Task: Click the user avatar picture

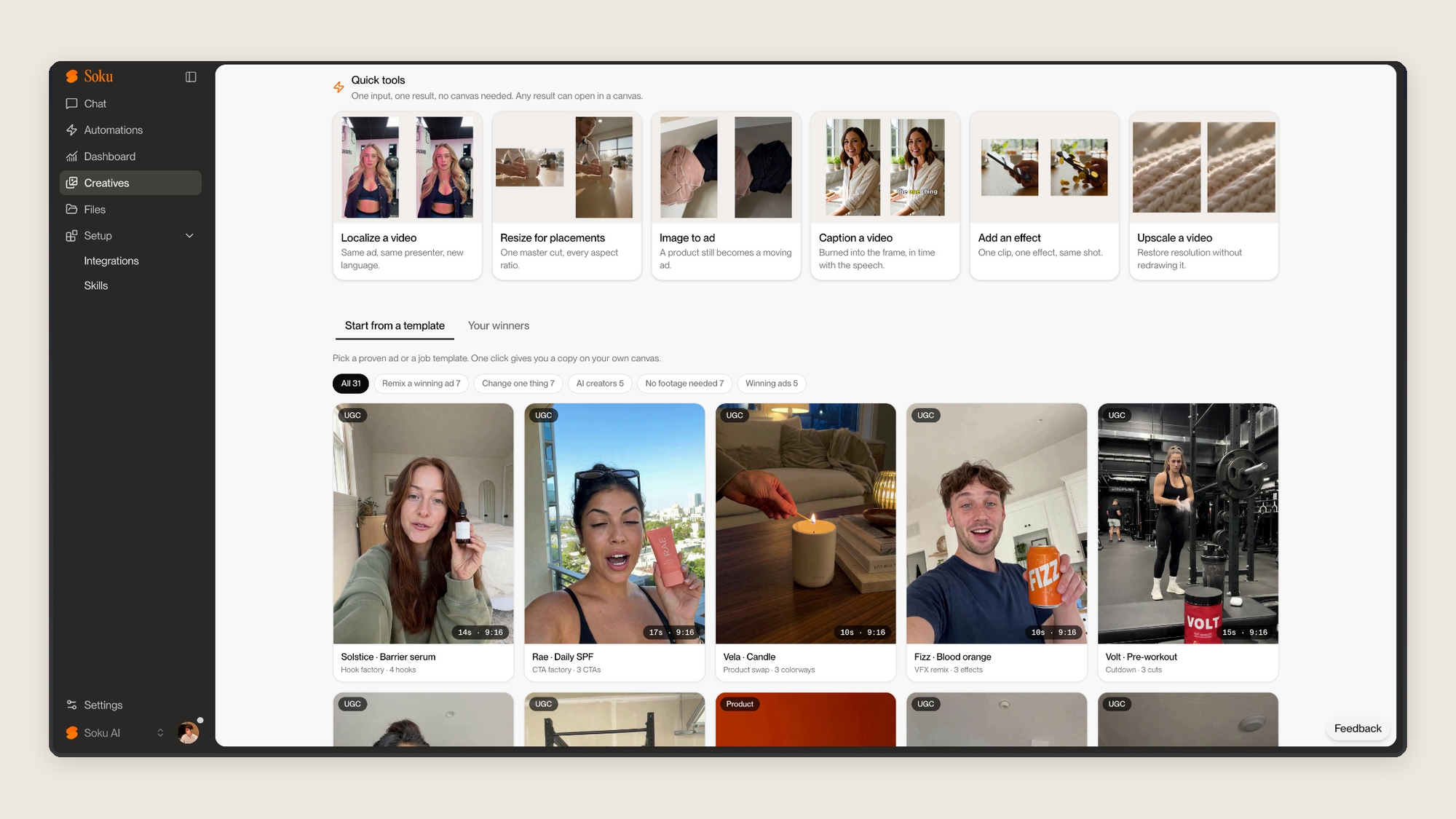Action: [188, 732]
